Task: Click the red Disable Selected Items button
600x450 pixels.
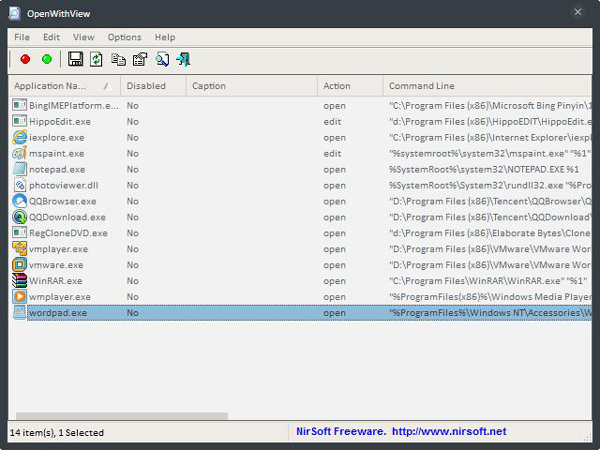Action: coord(25,59)
